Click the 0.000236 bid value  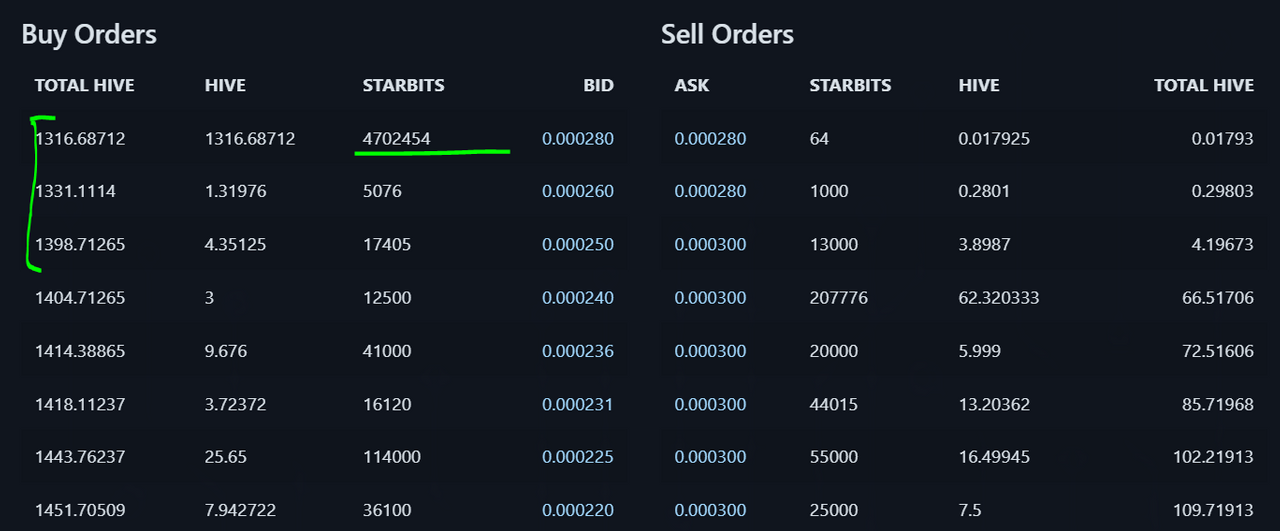(x=578, y=351)
